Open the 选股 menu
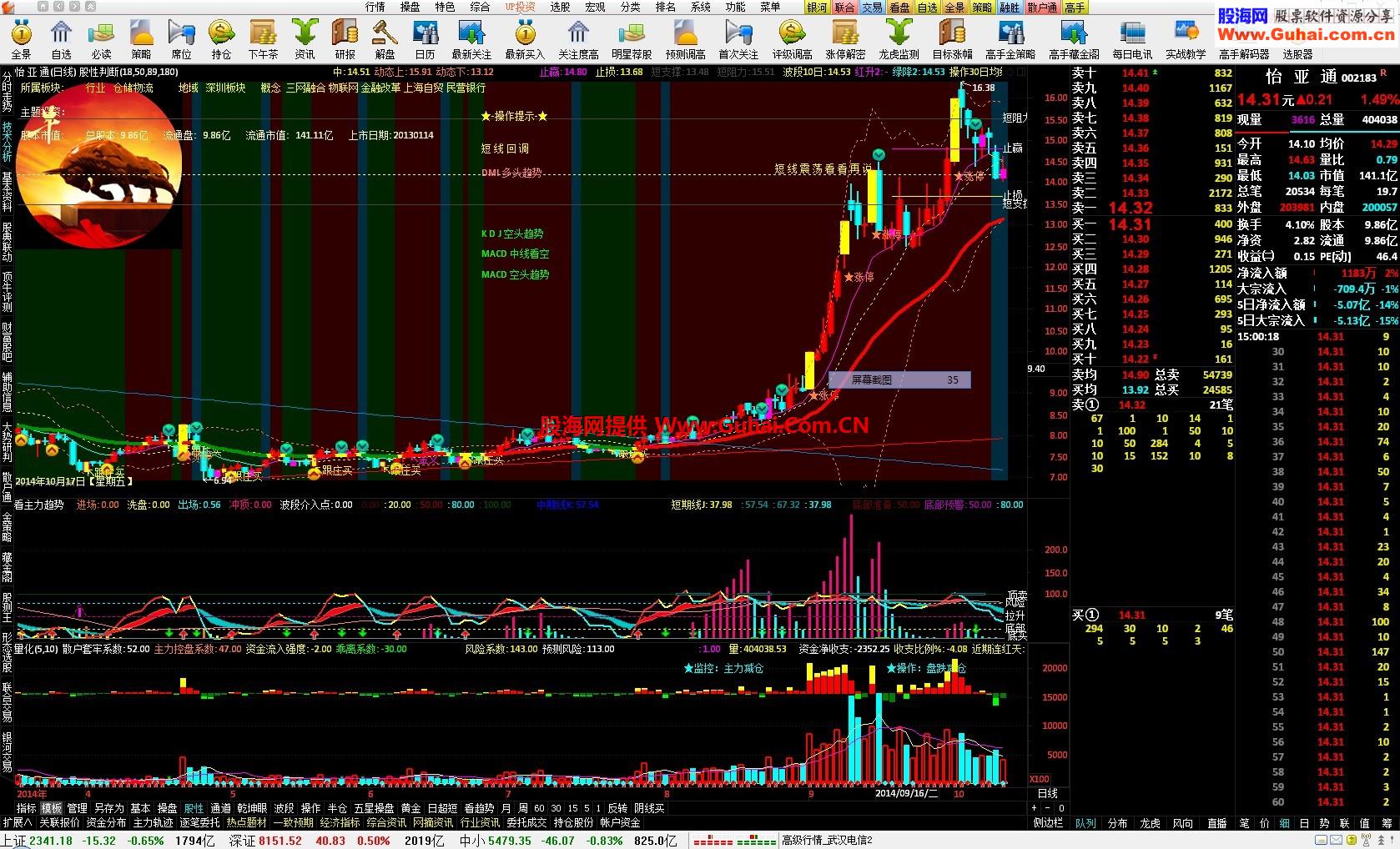This screenshot has height=849, width=1400. tap(560, 7)
